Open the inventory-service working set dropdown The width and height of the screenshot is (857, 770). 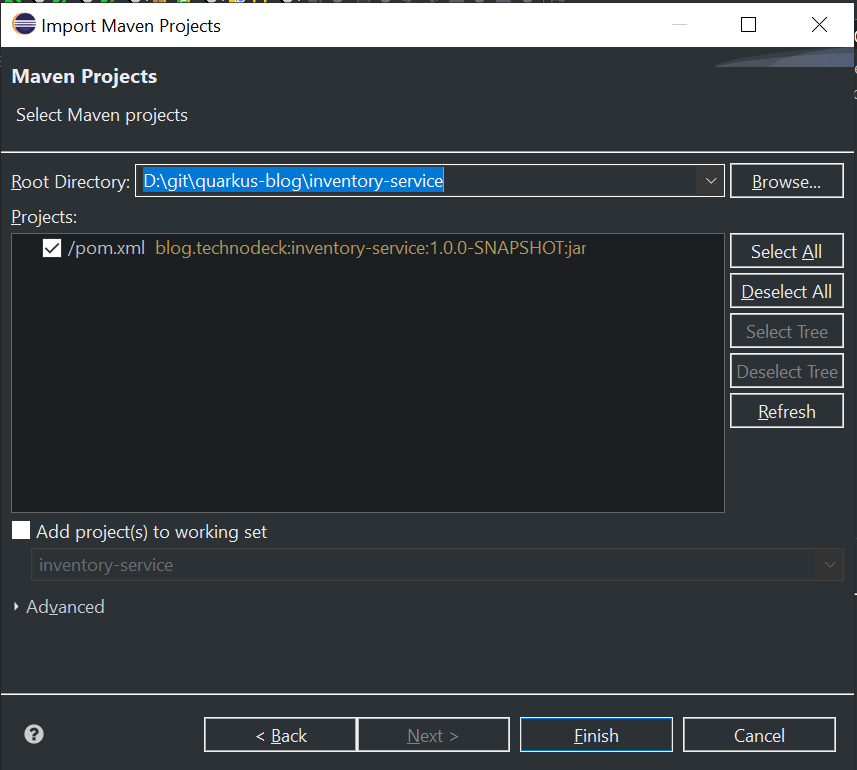(830, 565)
